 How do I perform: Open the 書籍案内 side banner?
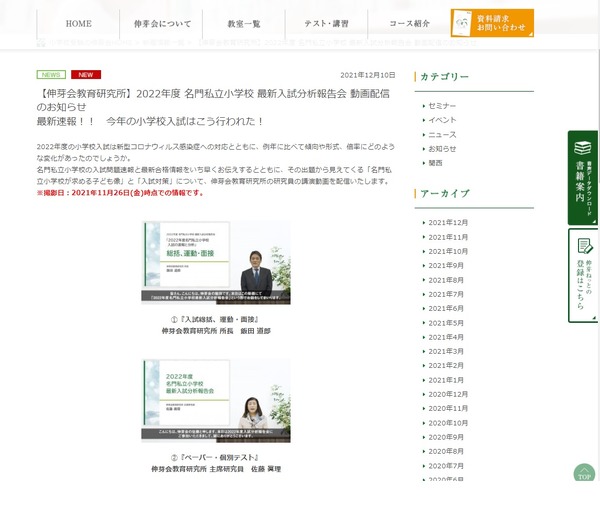pos(583,177)
